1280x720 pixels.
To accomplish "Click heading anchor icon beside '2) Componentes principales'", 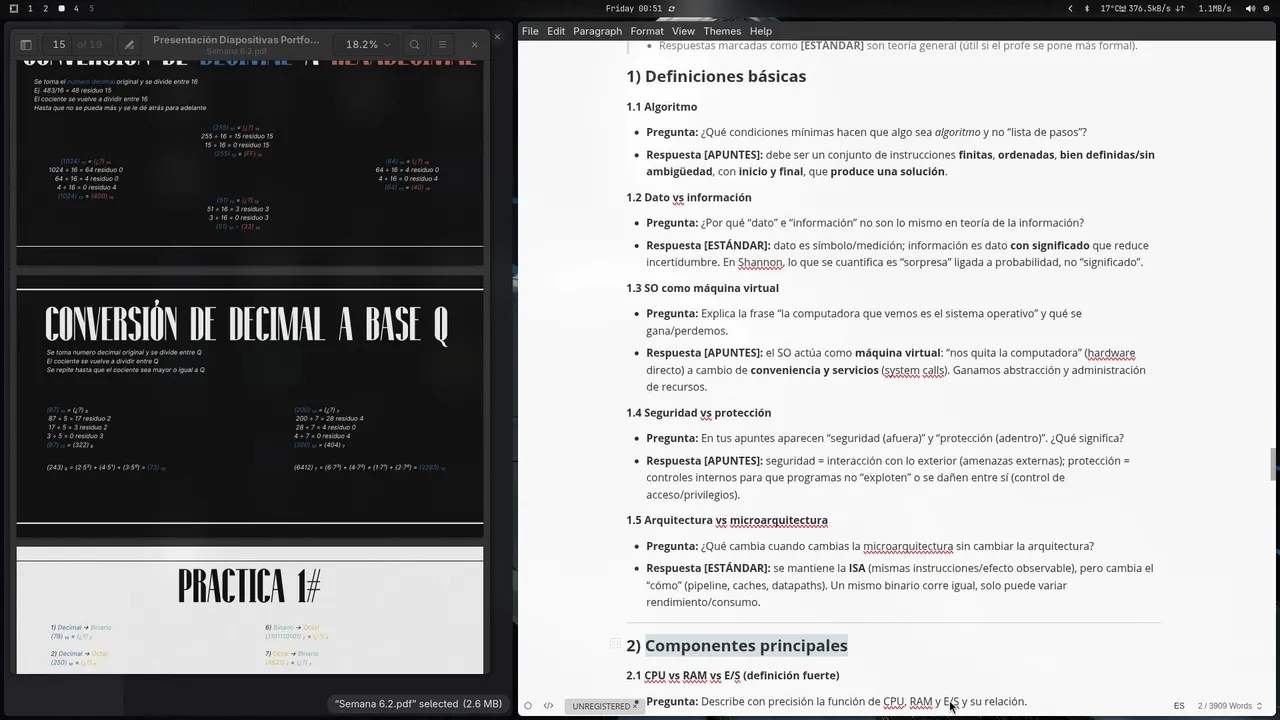I will 616,645.
